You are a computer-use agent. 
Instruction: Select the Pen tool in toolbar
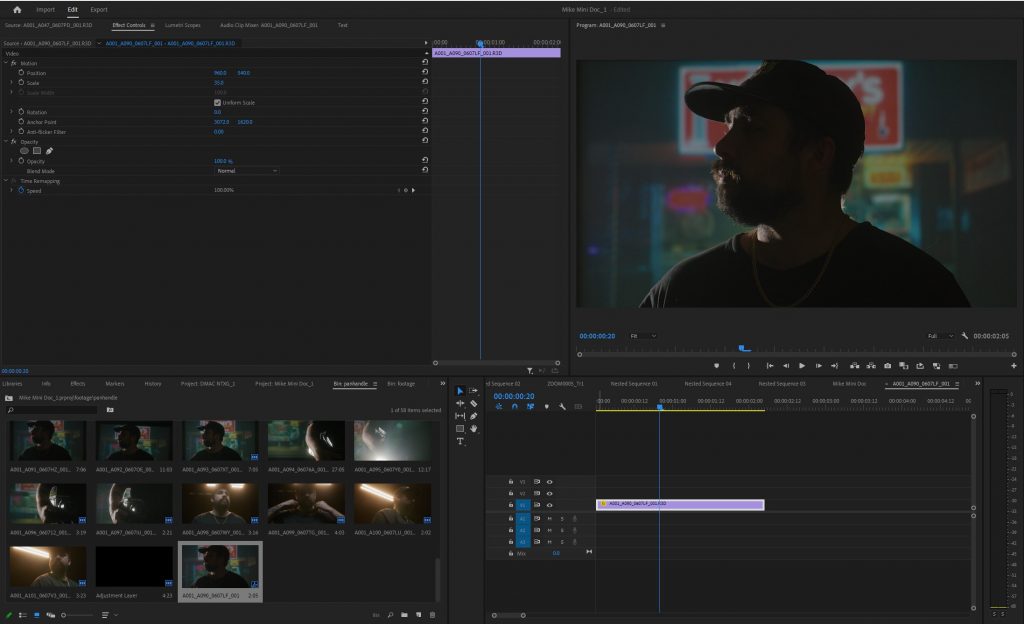point(473,416)
